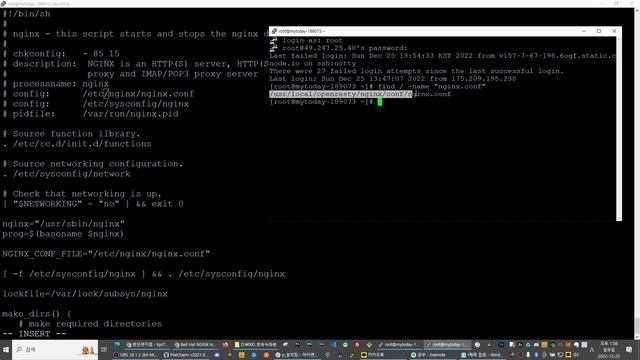Click the 'nginx="/usr/sbin/nginx"' line

[x=63, y=224]
